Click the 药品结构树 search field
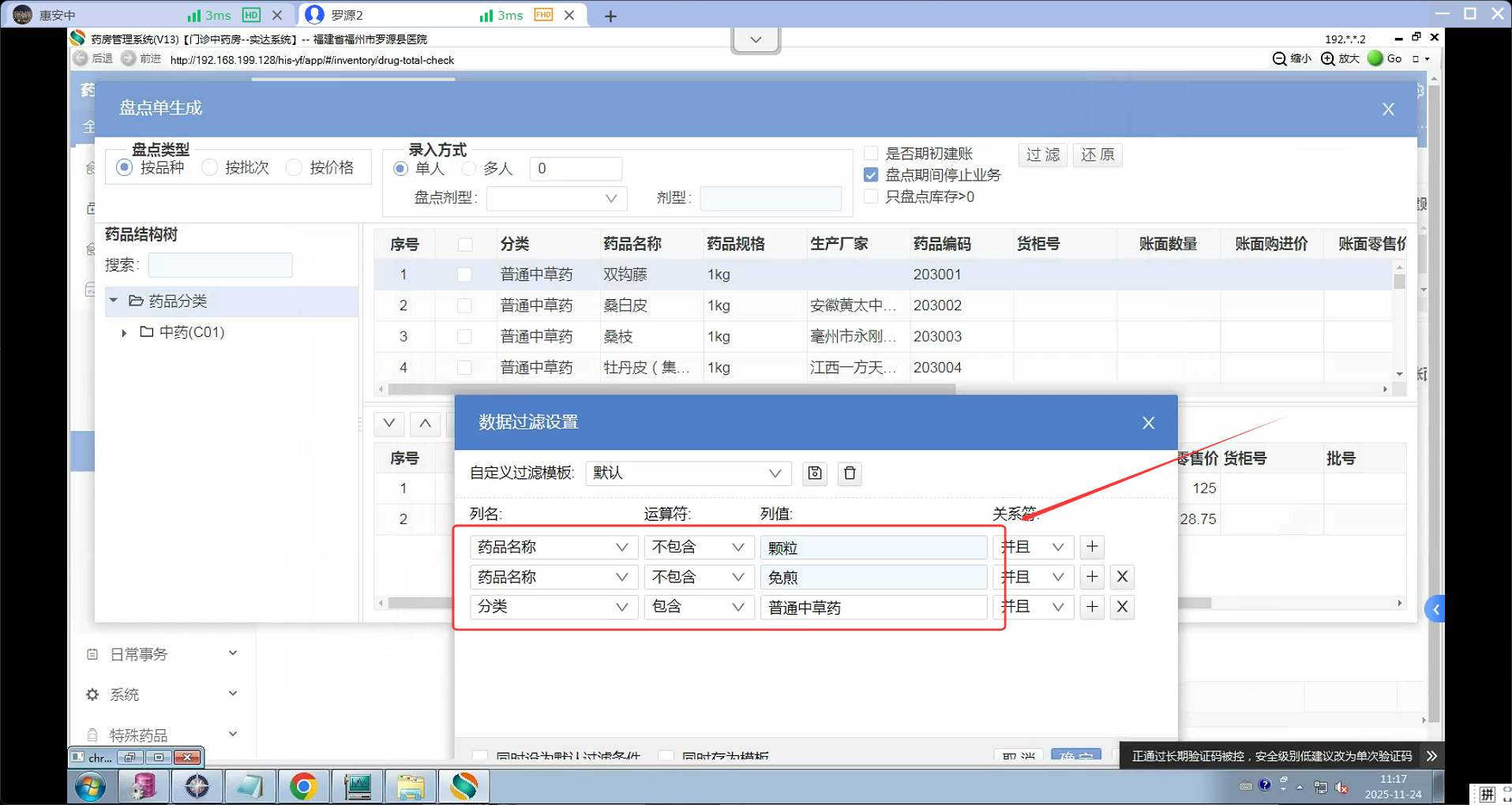1512x805 pixels. [x=220, y=265]
